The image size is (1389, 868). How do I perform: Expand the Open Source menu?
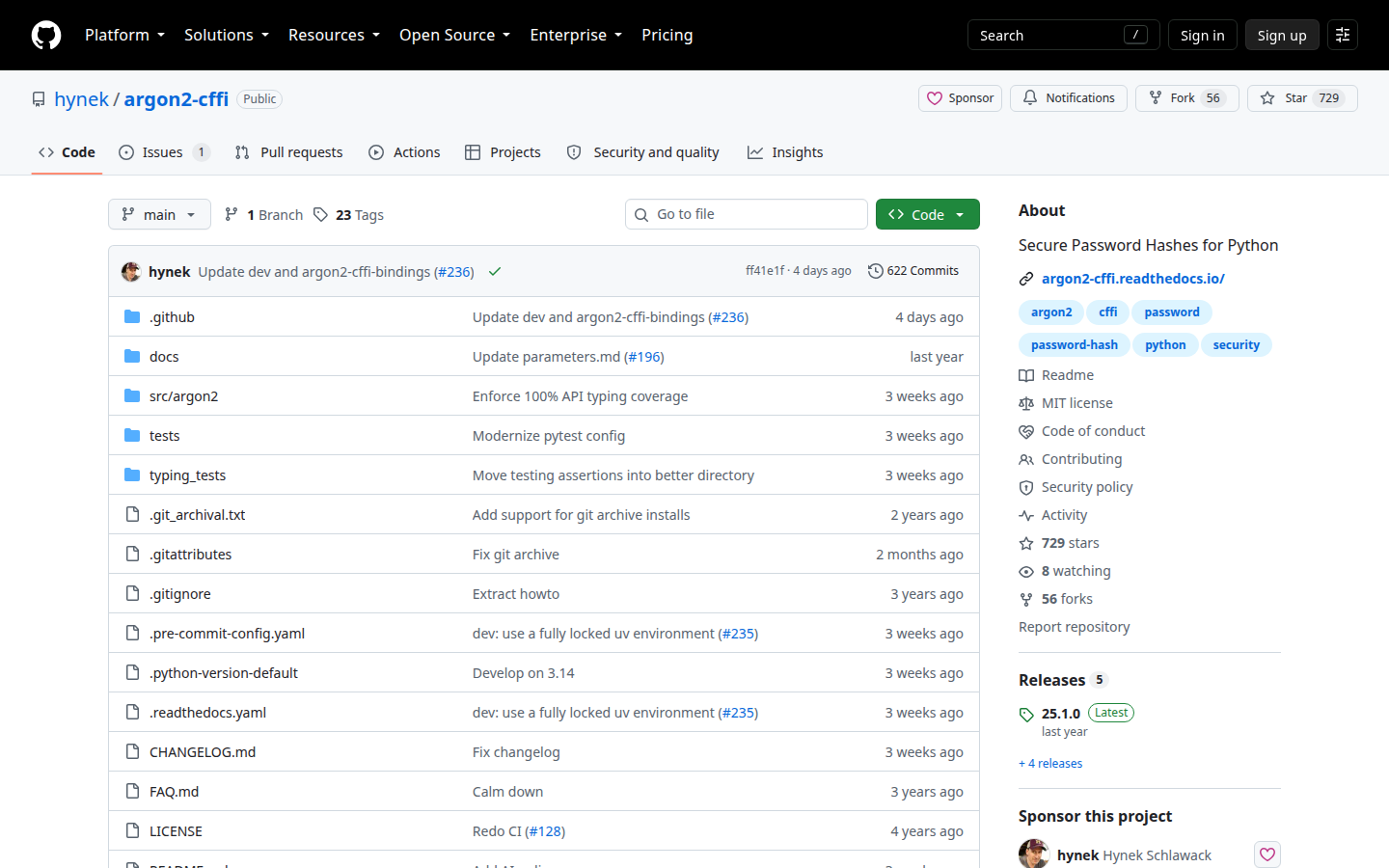[454, 35]
